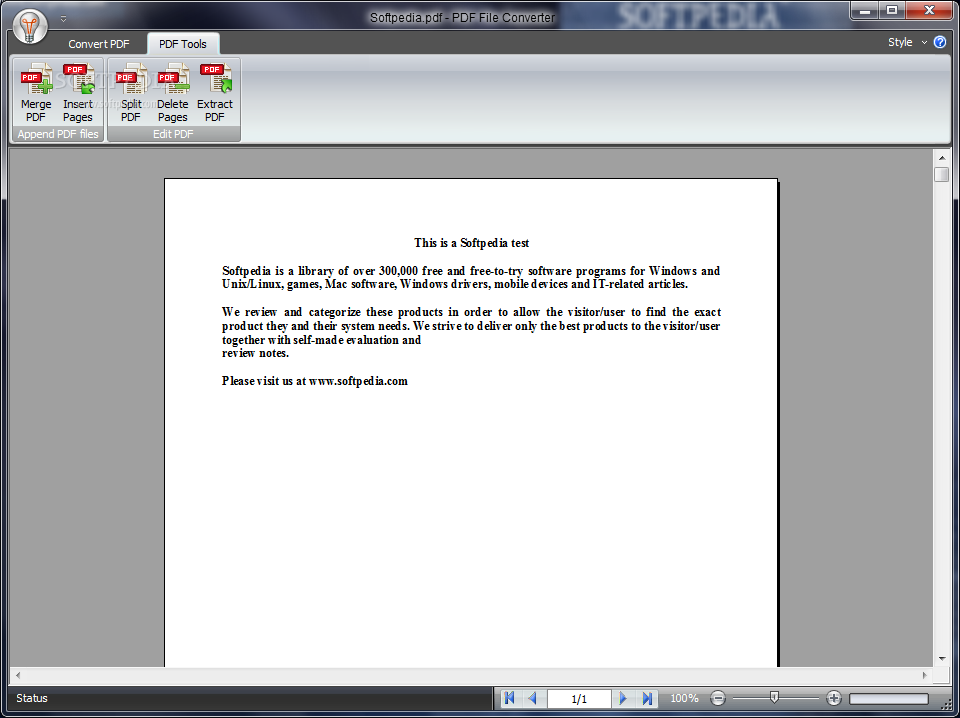Go to the next page

pyautogui.click(x=623, y=698)
